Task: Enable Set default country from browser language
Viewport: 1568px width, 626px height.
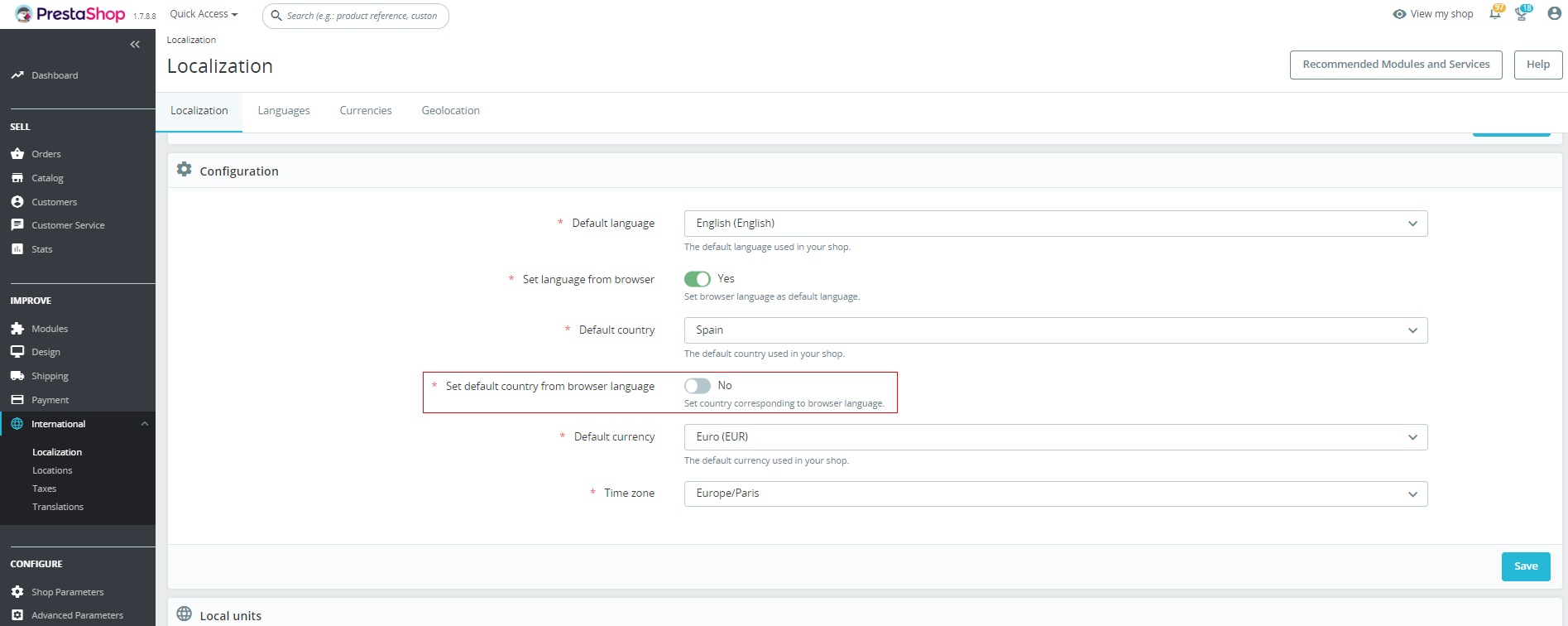Action: [x=698, y=386]
